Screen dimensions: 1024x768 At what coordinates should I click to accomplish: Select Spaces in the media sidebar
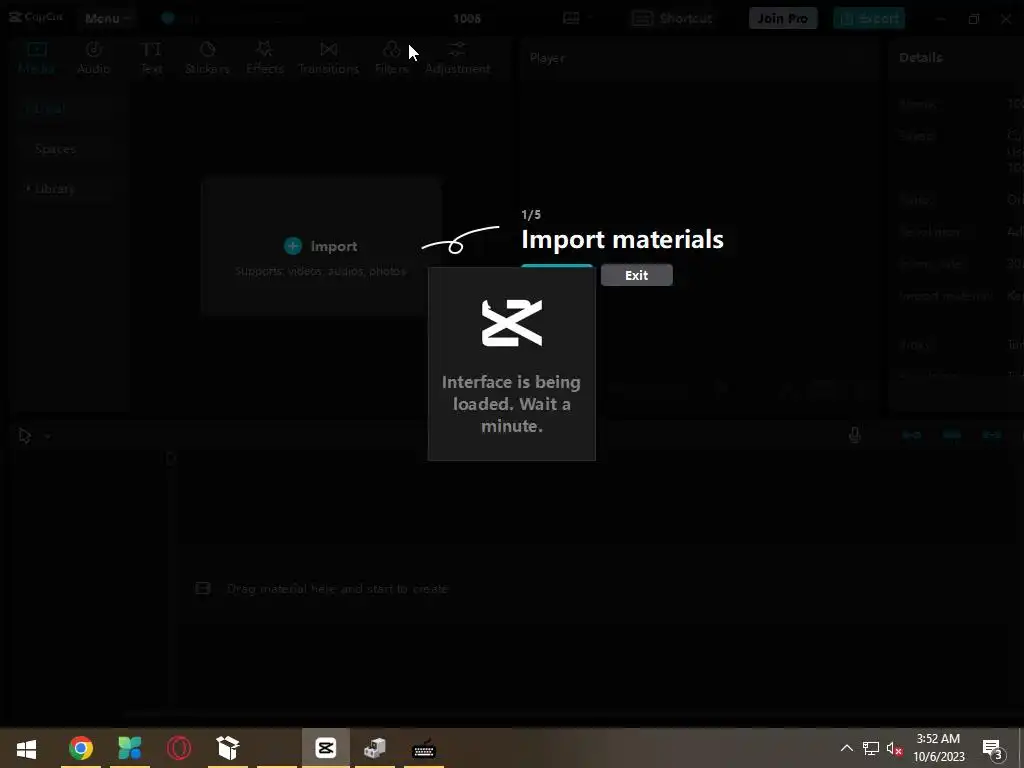[56, 149]
